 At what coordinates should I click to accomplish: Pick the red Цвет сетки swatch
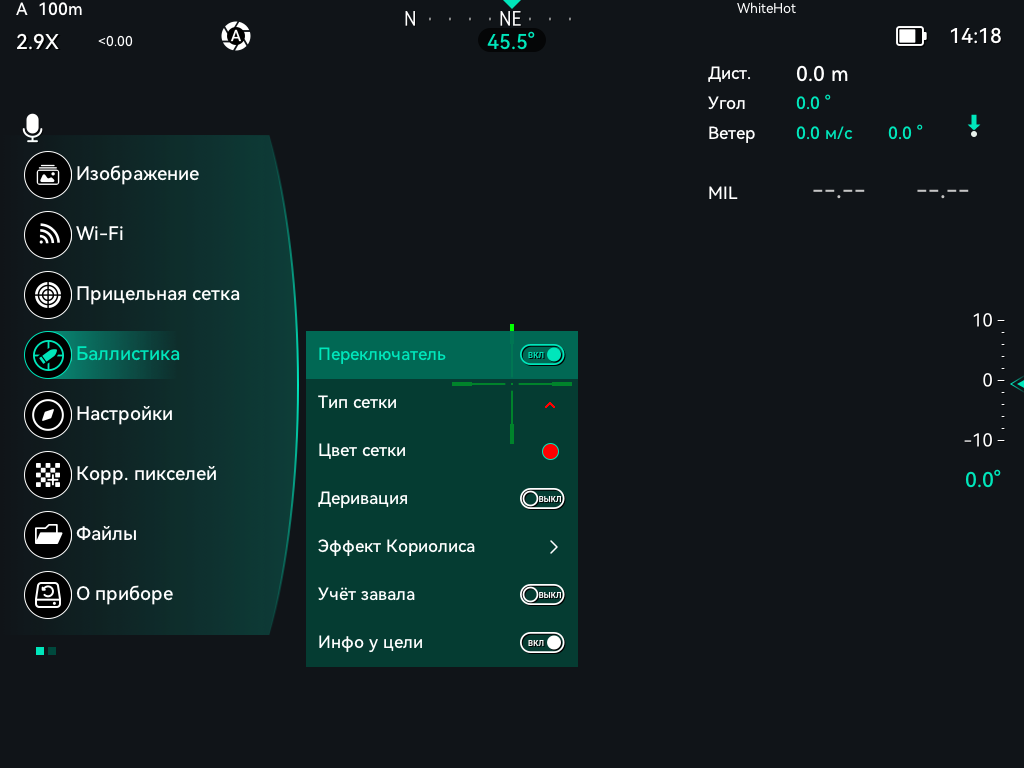coord(551,451)
